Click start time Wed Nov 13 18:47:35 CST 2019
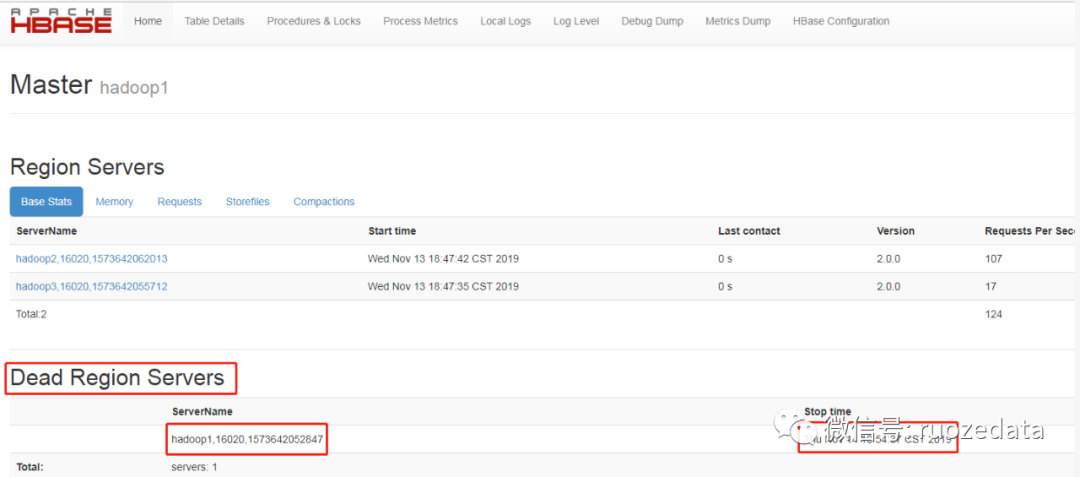Viewport: 1080px width, 477px height. (x=444, y=286)
